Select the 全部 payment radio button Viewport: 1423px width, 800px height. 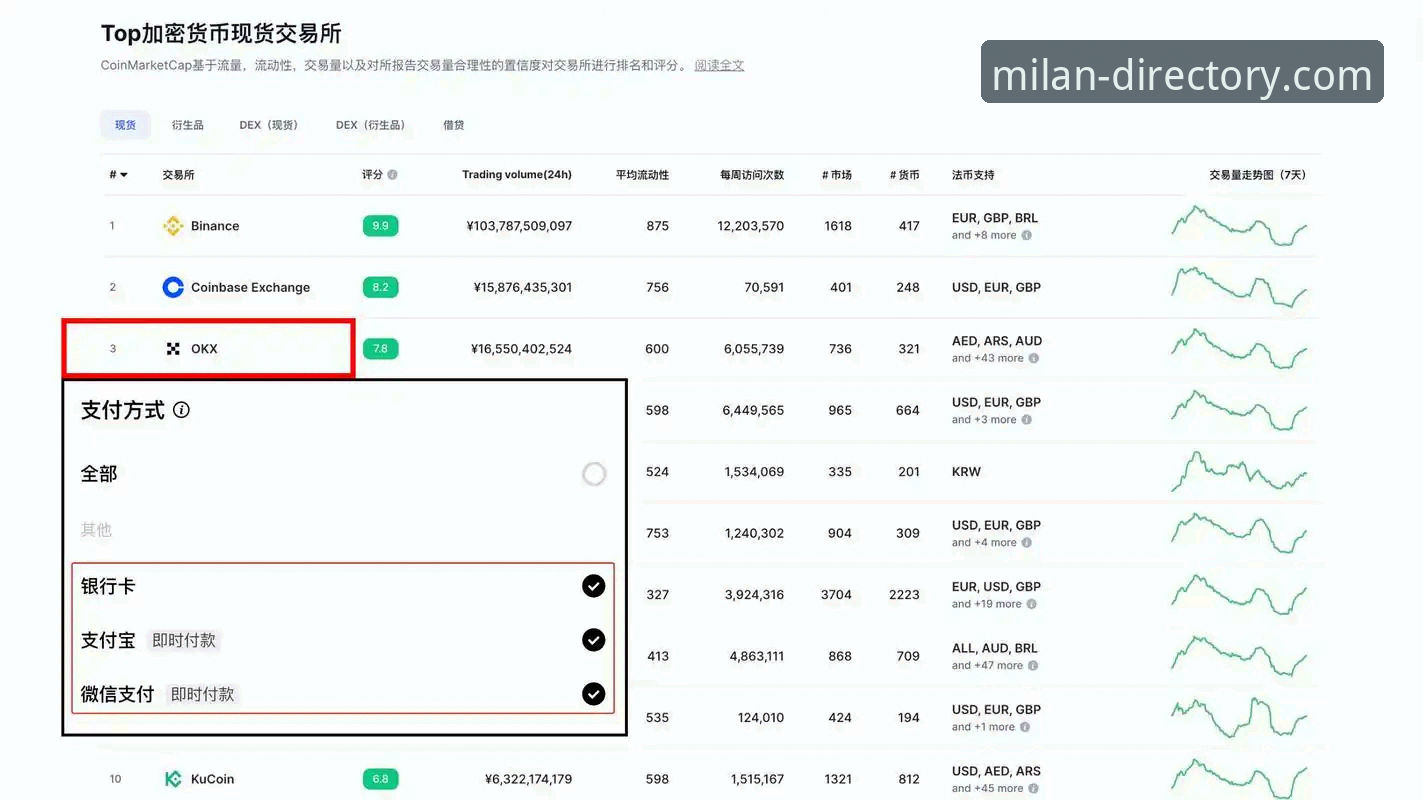(594, 474)
